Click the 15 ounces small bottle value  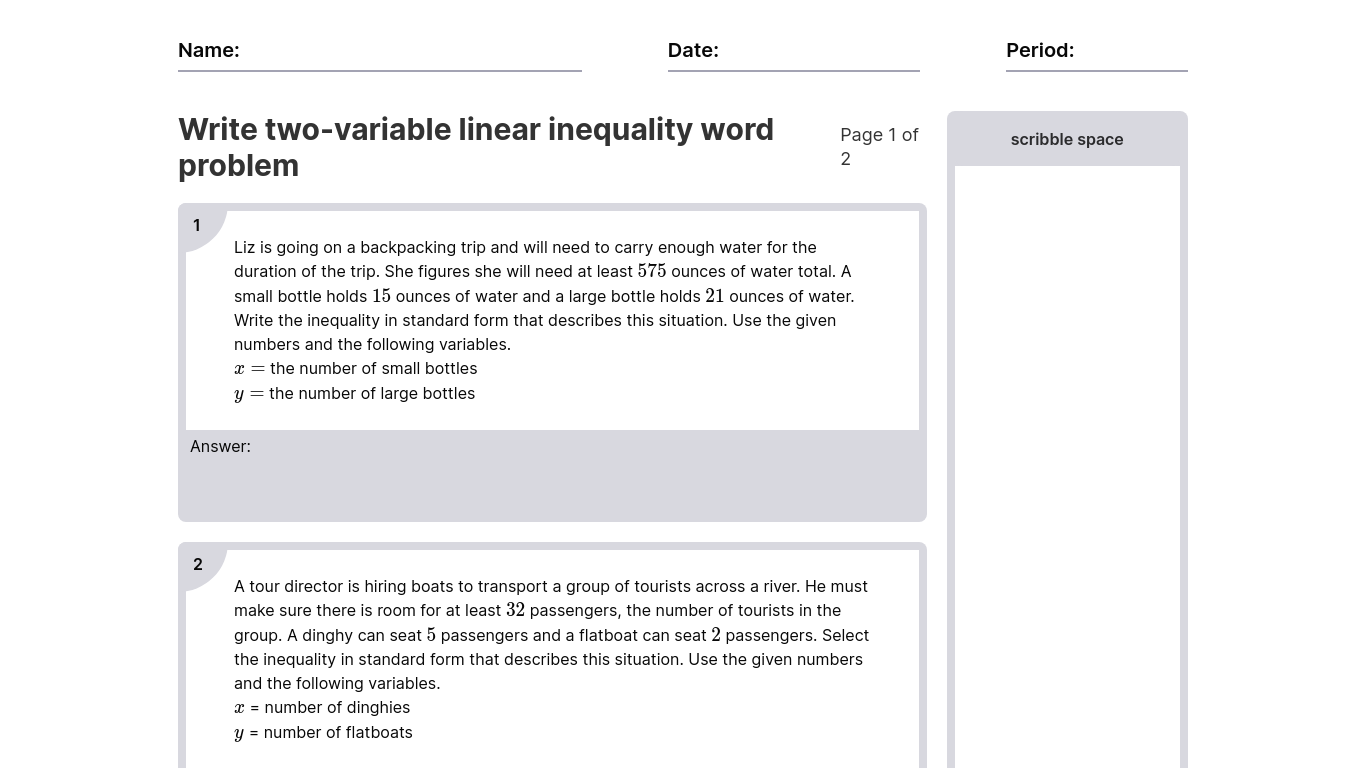tap(381, 296)
